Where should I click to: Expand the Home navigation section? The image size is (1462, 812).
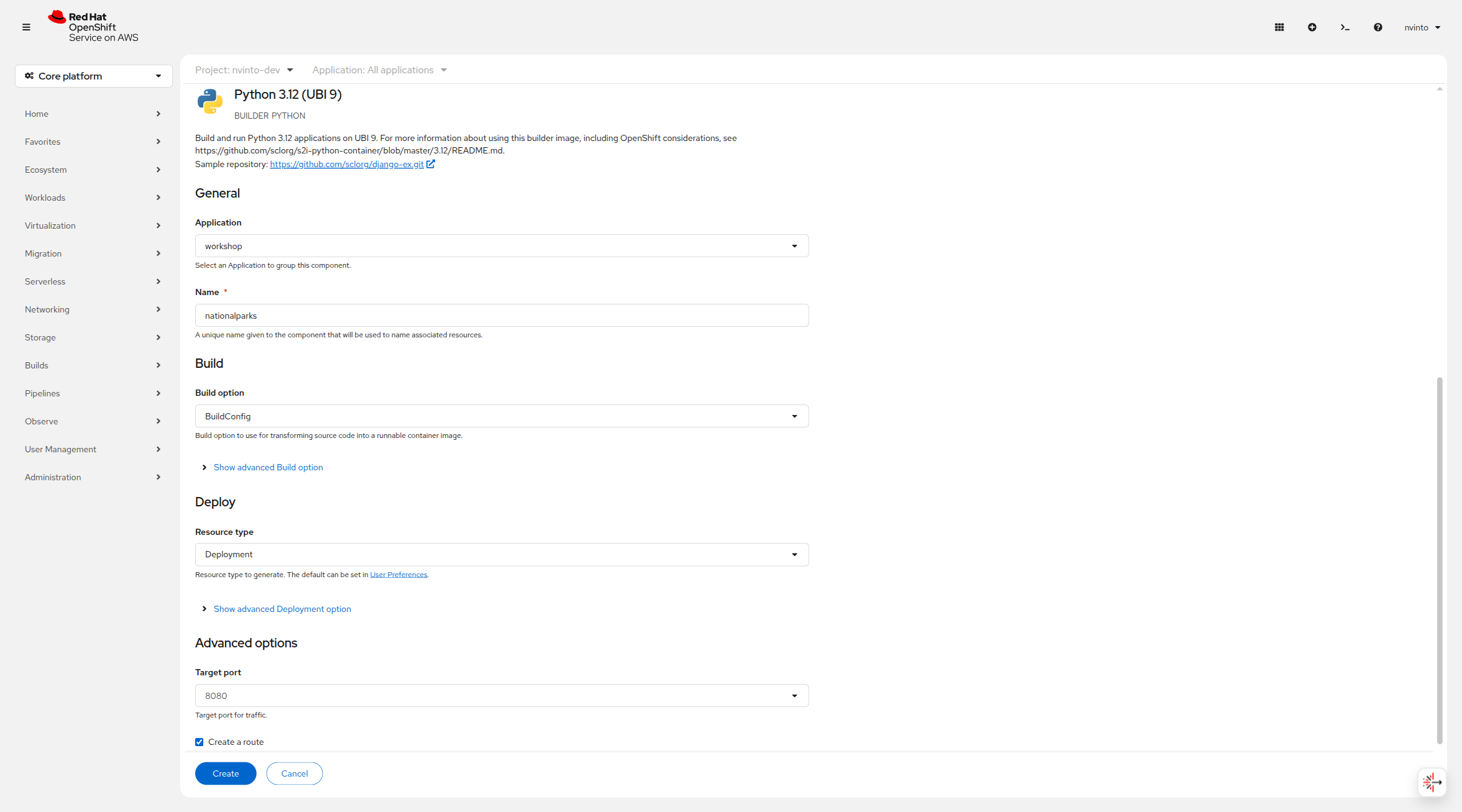pyautogui.click(x=93, y=114)
